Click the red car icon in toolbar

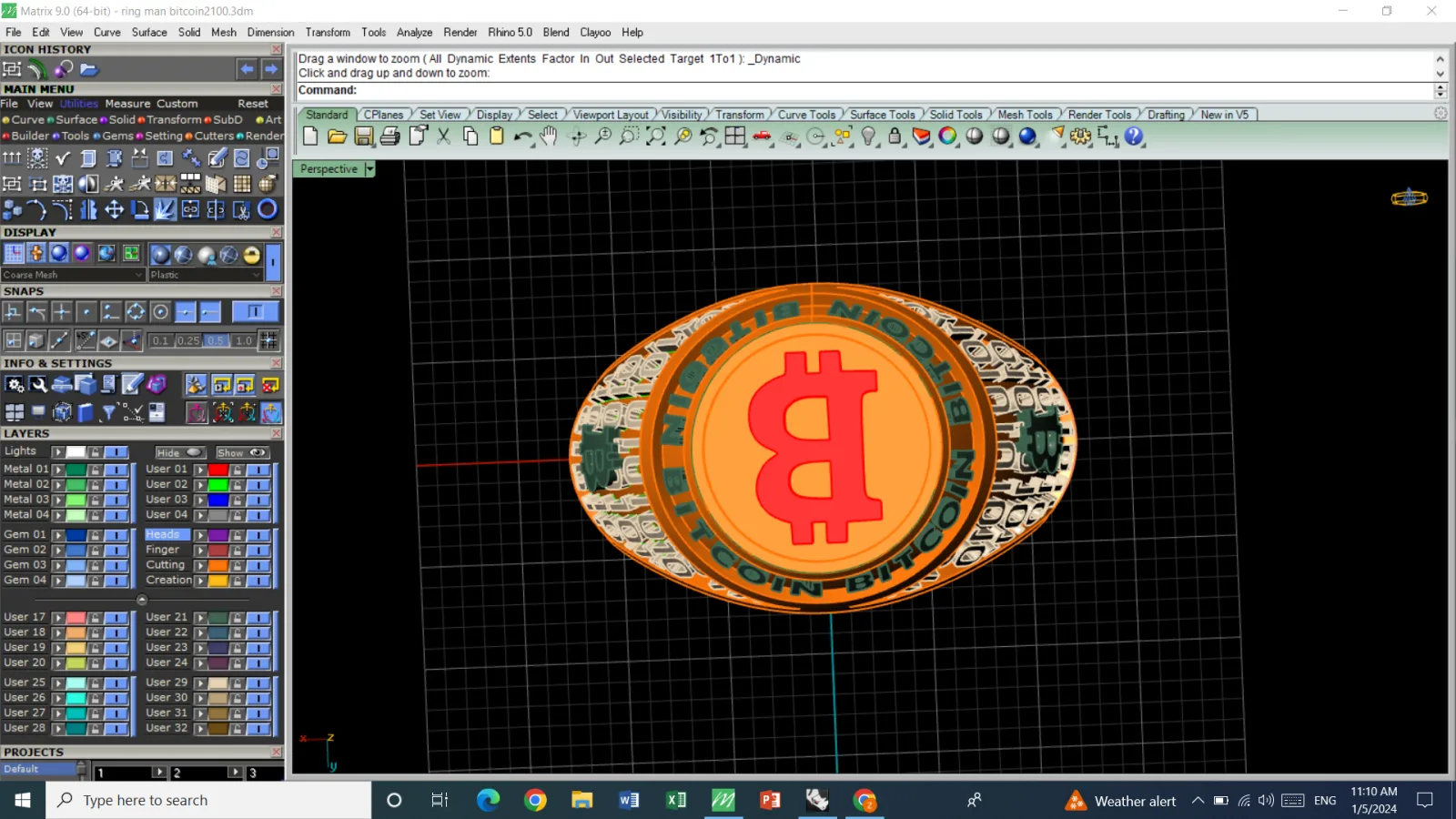click(x=763, y=136)
